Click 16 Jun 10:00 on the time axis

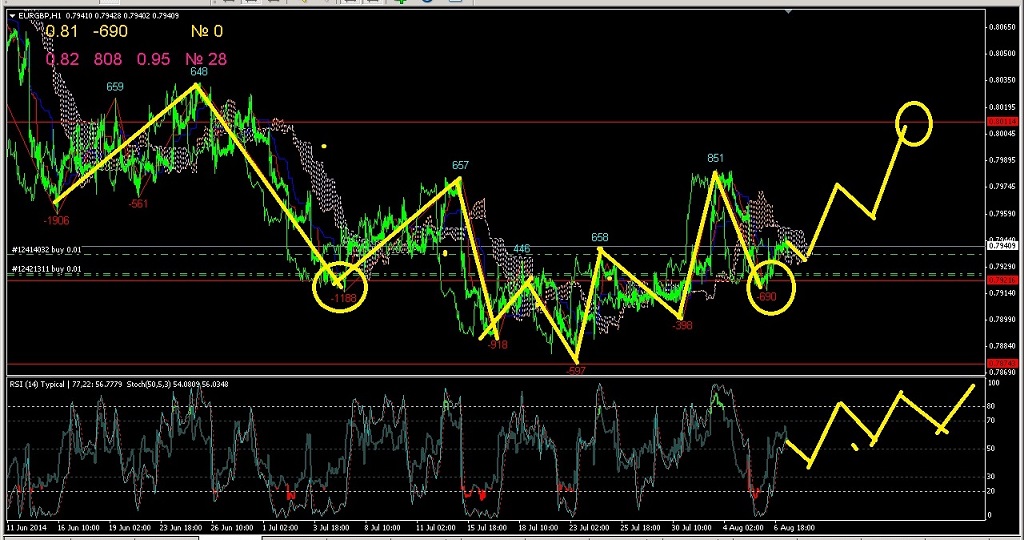coord(78,527)
